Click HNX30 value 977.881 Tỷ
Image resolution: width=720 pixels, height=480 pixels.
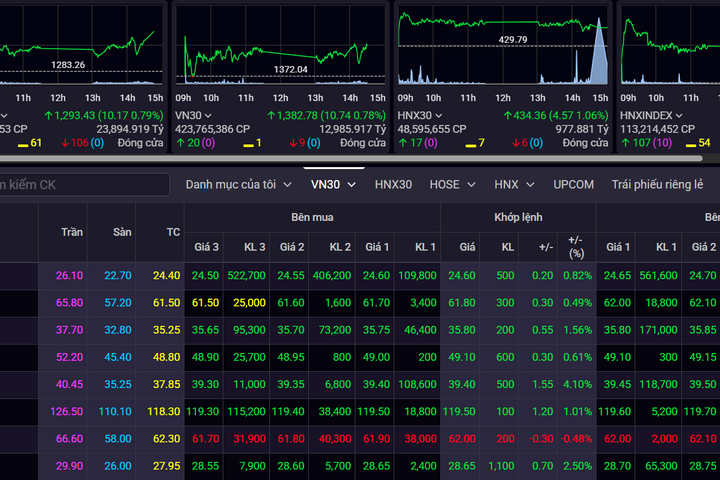pos(582,129)
